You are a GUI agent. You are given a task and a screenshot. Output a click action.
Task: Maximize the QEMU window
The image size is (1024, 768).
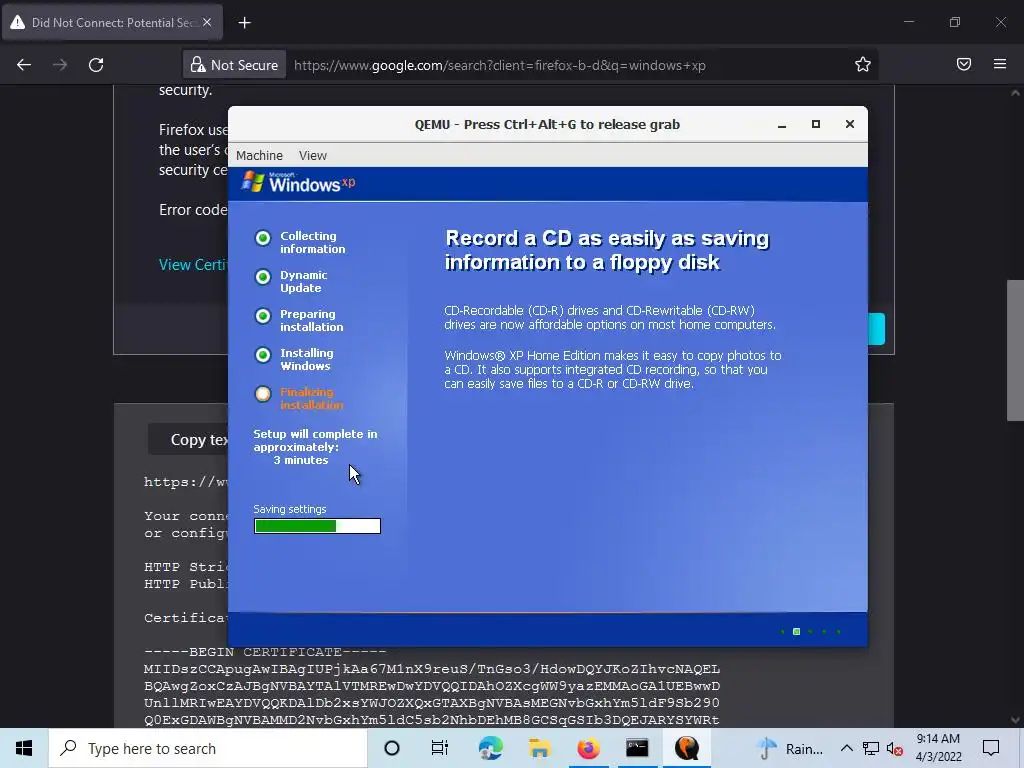coord(816,124)
